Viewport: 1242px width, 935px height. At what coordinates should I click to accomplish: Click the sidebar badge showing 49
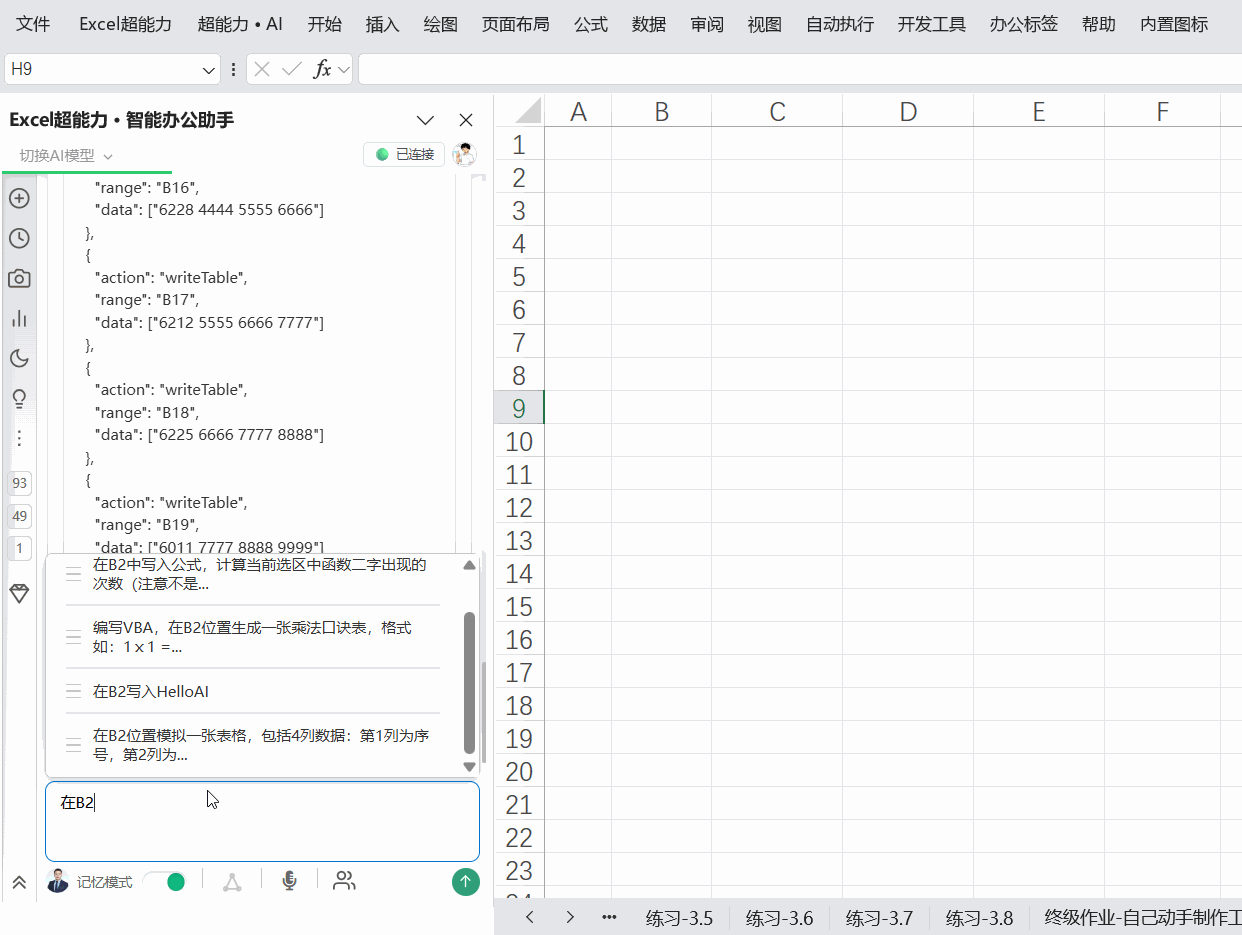coord(19,516)
